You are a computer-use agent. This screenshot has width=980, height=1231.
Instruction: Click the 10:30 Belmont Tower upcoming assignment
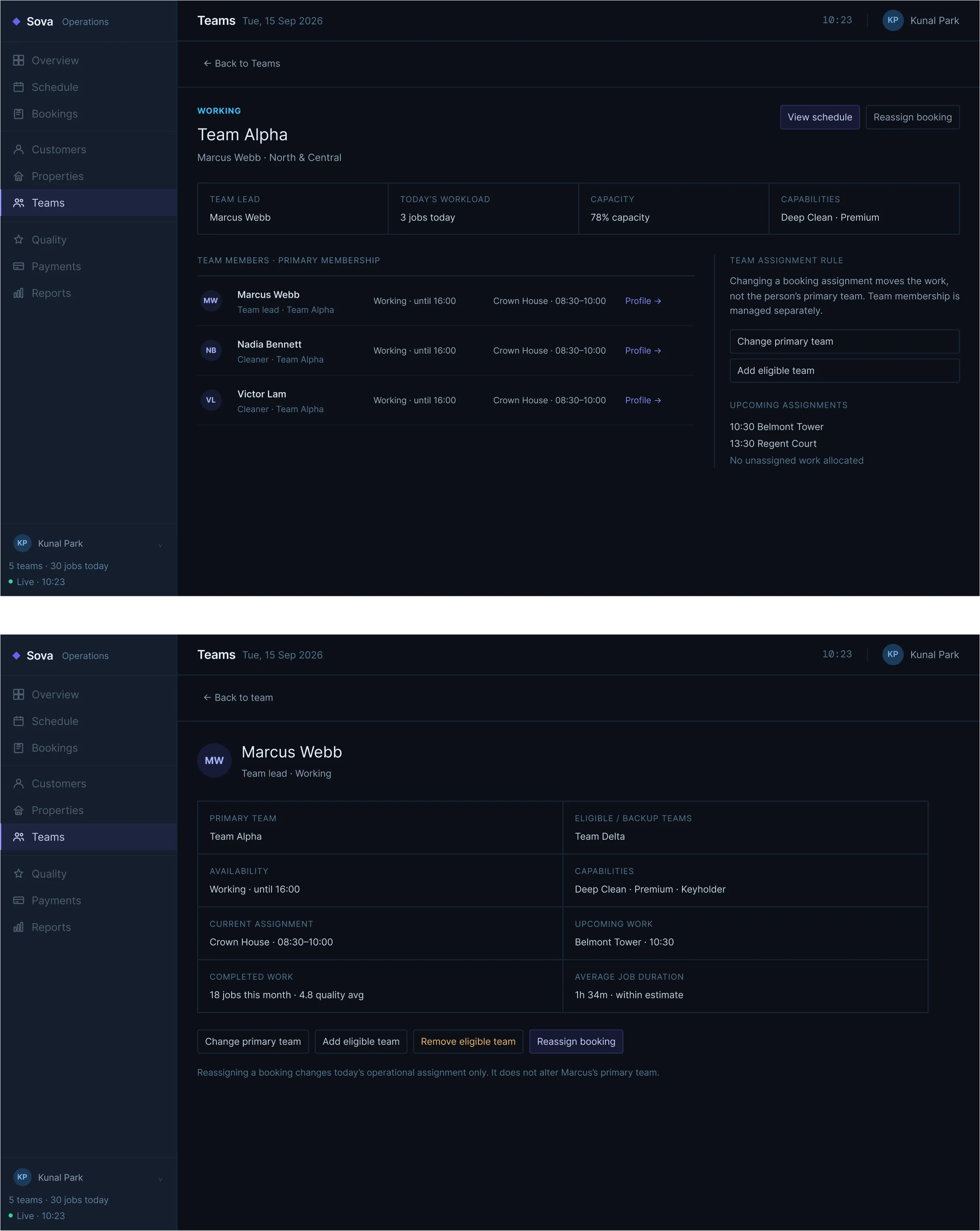776,427
